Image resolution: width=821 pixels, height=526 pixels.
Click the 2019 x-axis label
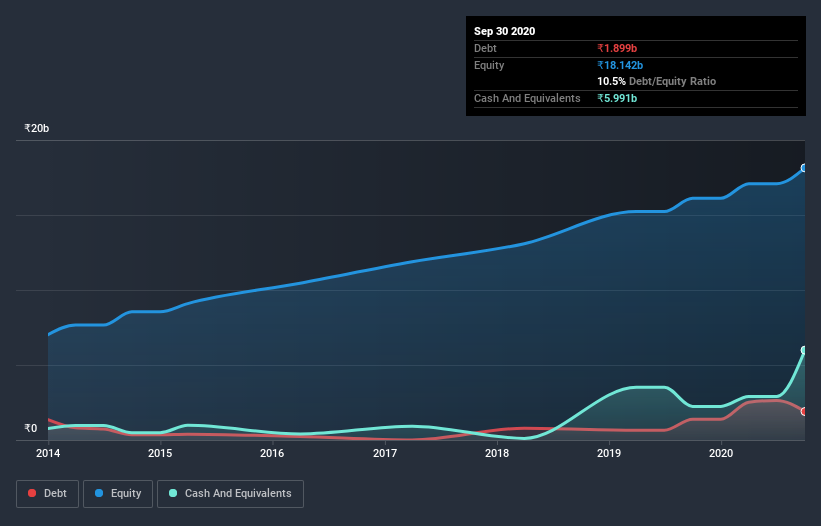click(x=609, y=453)
